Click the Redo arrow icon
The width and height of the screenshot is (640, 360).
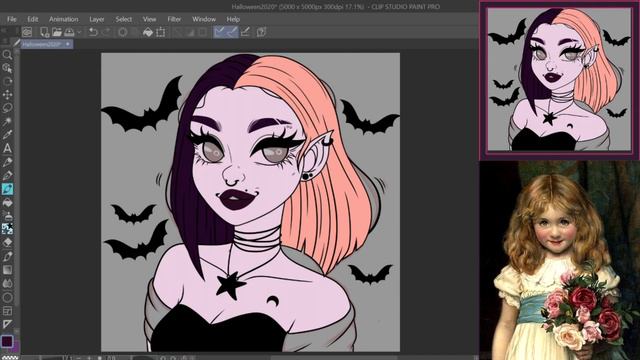click(106, 32)
